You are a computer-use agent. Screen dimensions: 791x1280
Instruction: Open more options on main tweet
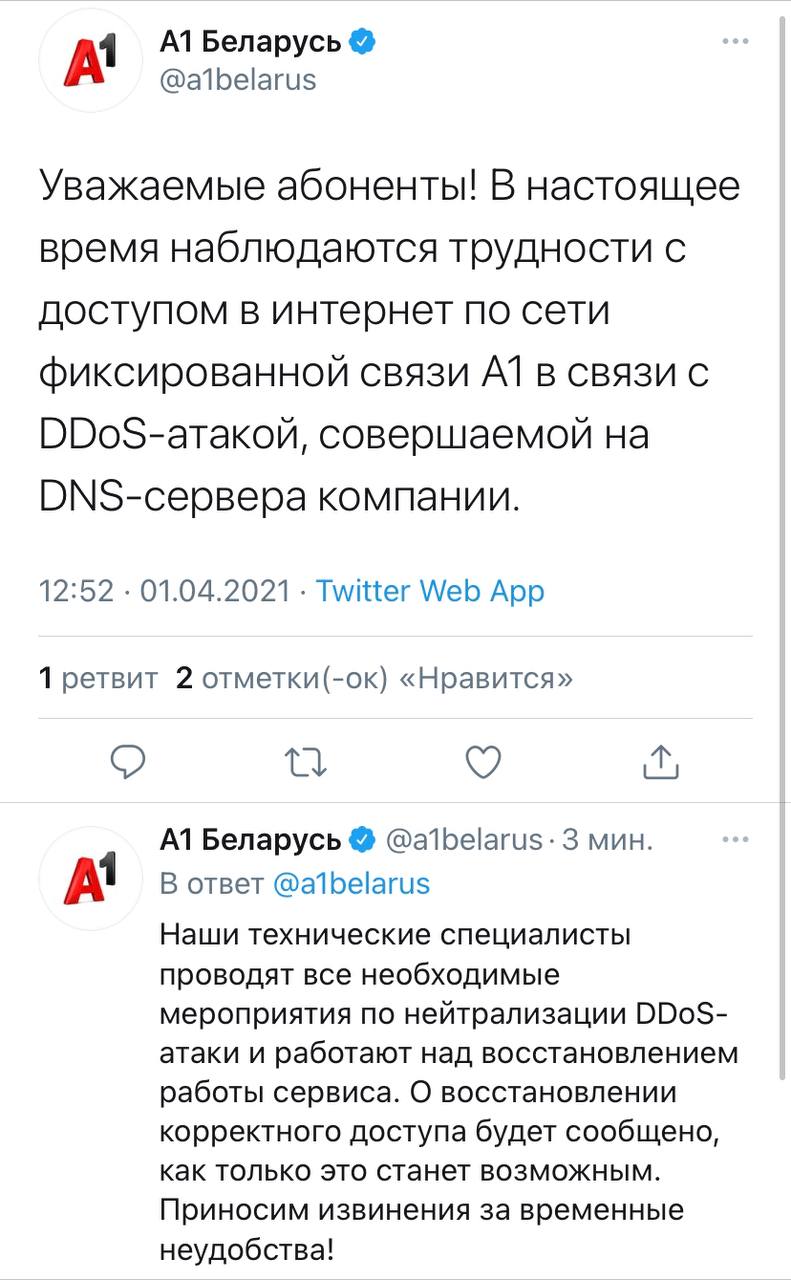pyautogui.click(x=735, y=41)
